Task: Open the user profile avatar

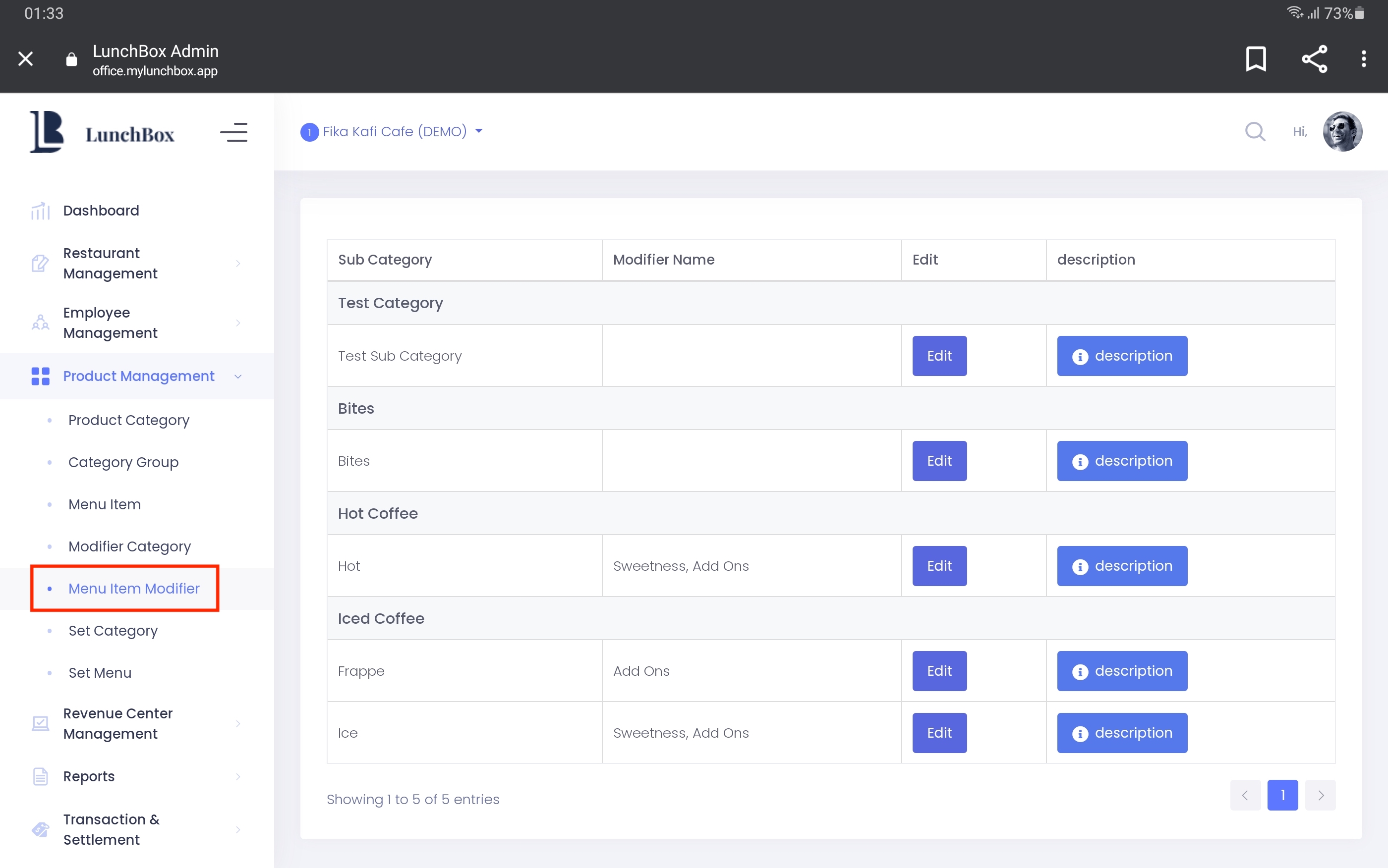Action: 1342,131
